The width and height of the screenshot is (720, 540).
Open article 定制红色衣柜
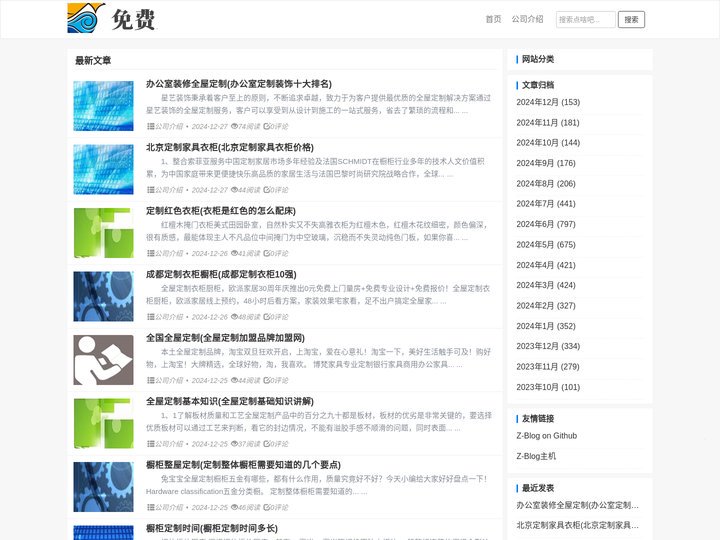[221, 211]
